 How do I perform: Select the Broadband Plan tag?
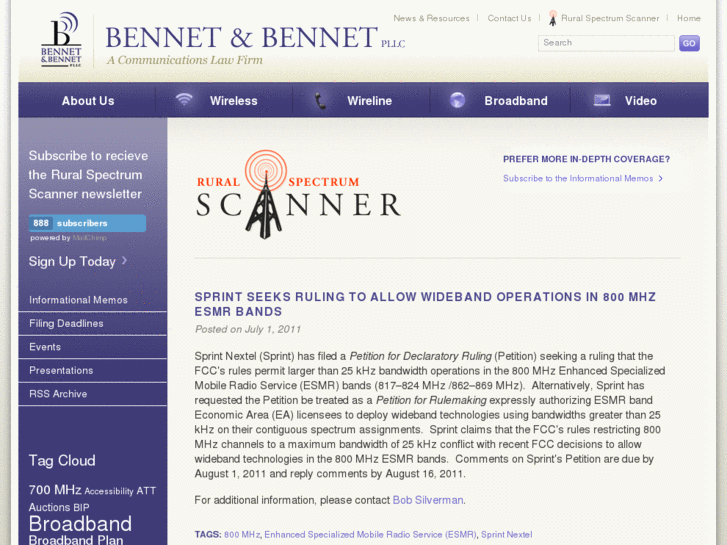[76, 540]
